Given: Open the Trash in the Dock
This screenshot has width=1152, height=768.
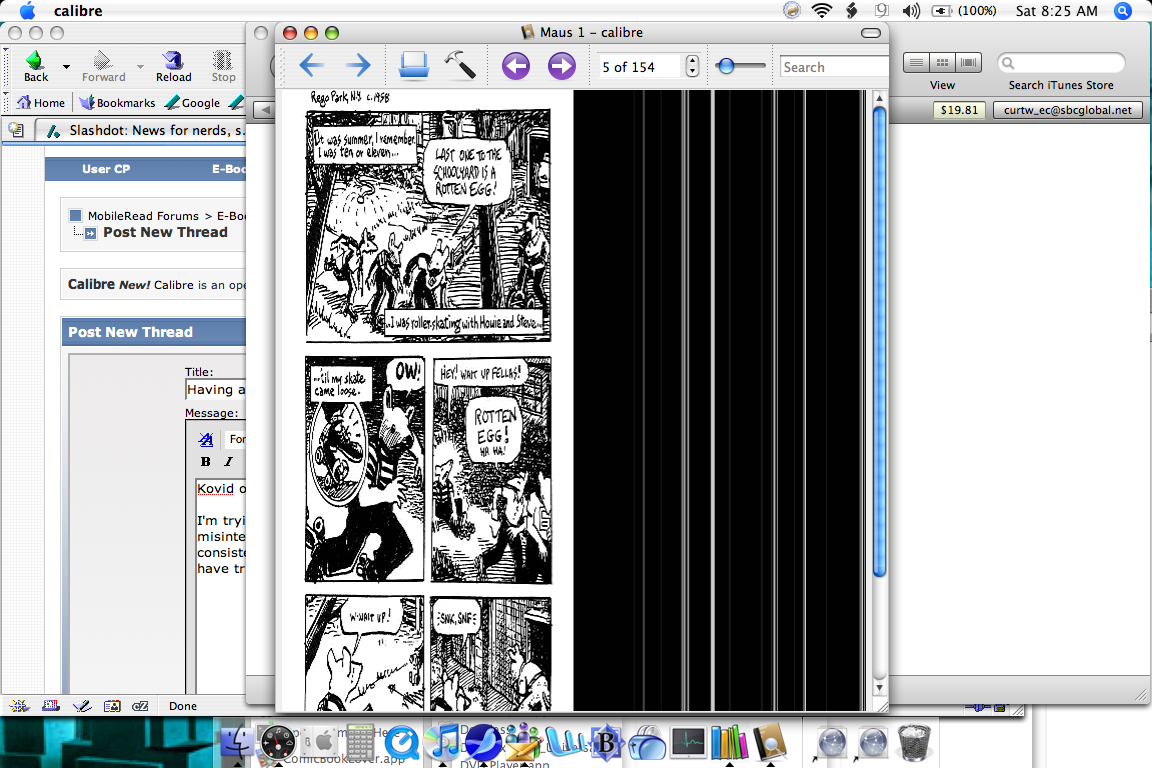Looking at the screenshot, I should pyautogui.click(x=914, y=742).
